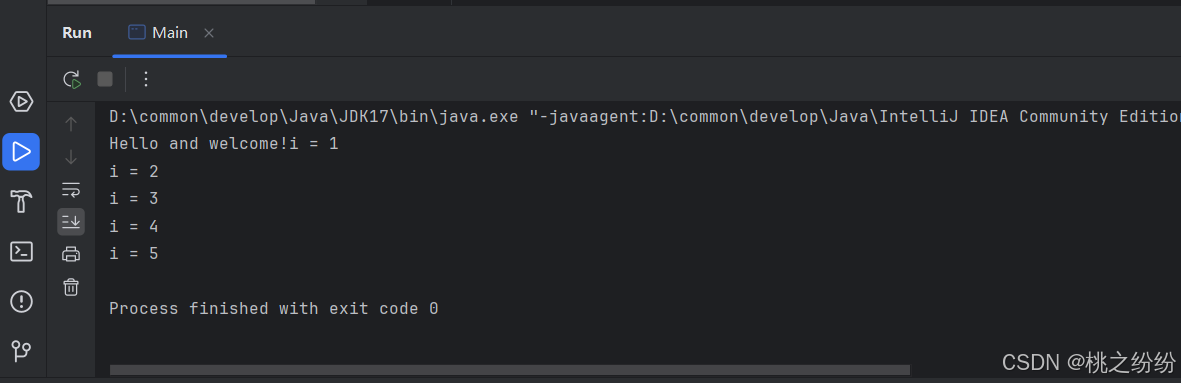Screen dimensions: 1181x383
Task: Open the Services tool window
Action: pos(21,101)
